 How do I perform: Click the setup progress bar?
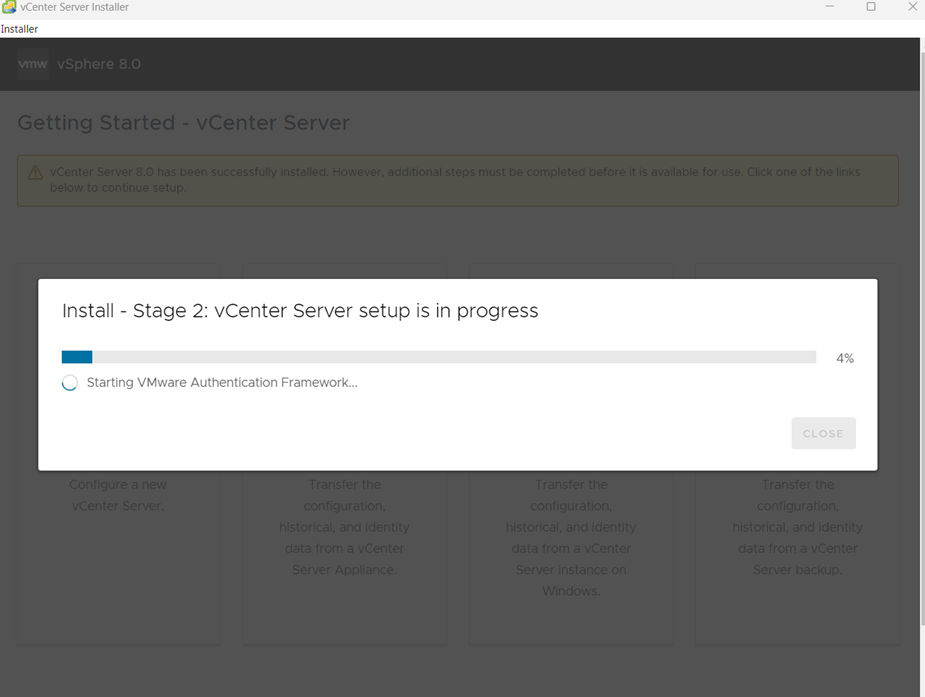(x=438, y=357)
